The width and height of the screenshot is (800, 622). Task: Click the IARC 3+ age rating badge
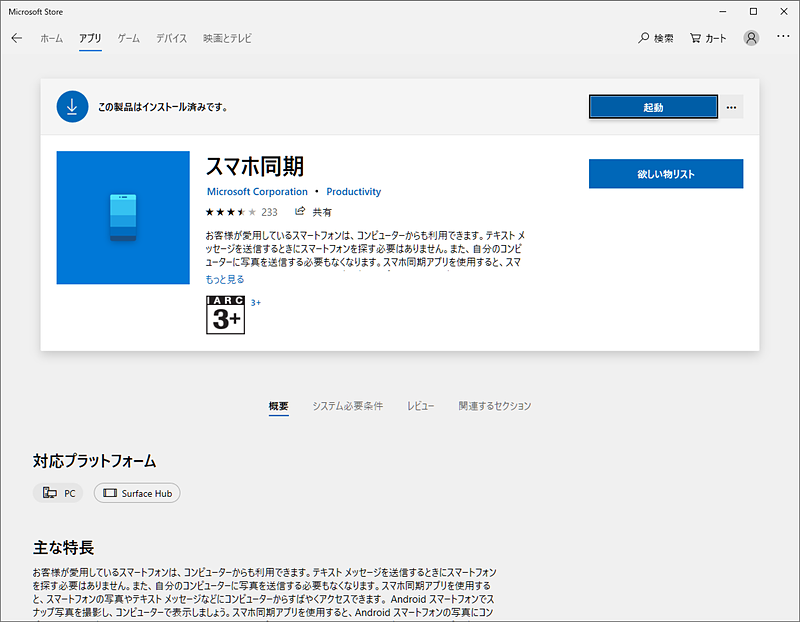(224, 315)
